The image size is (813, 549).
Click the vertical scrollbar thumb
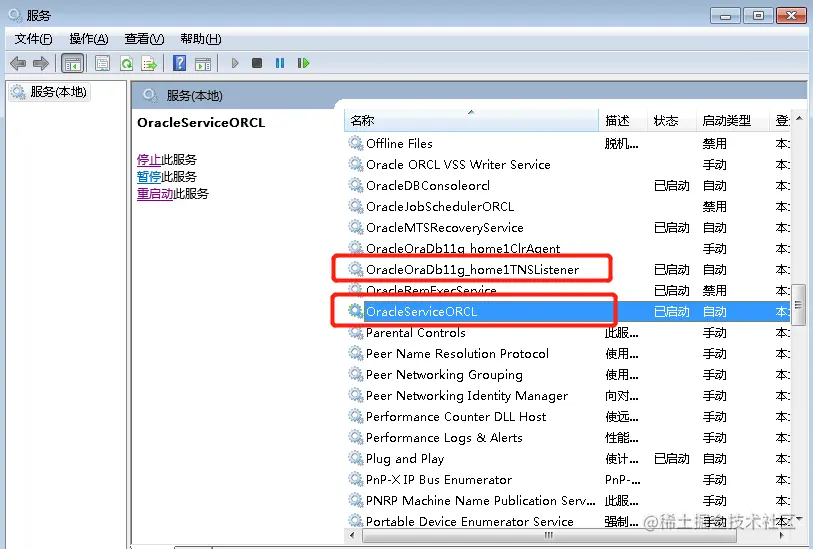click(x=798, y=305)
